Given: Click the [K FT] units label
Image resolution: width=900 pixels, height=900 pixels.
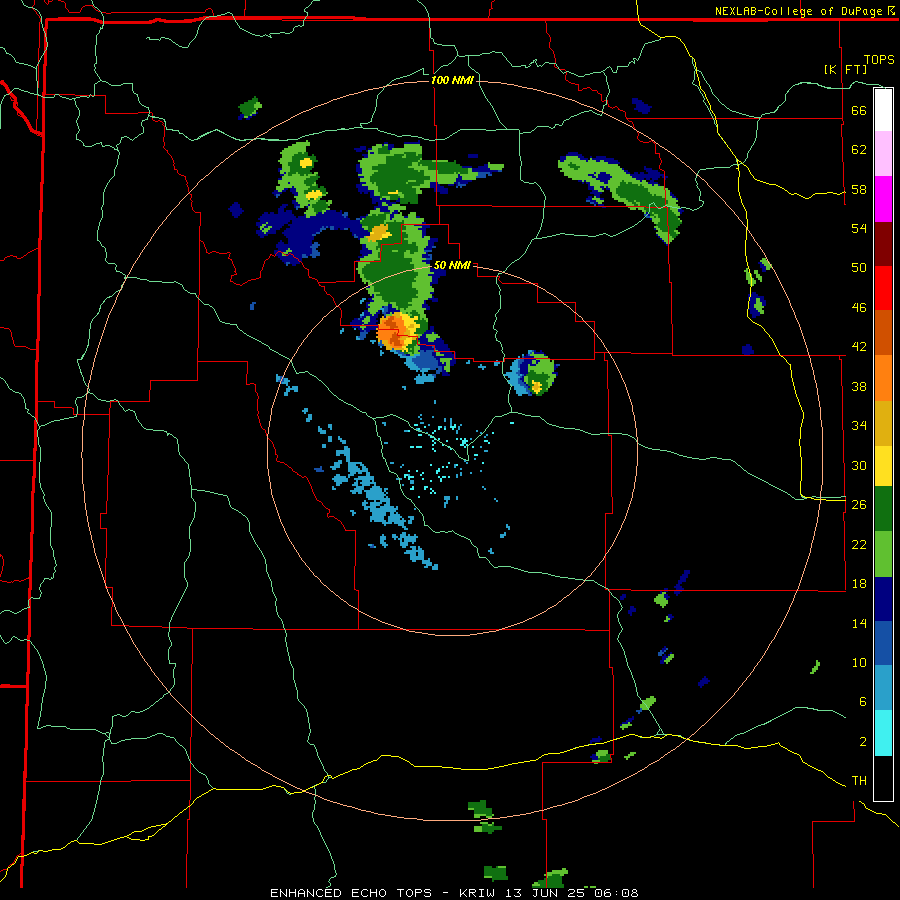Looking at the screenshot, I should click(845, 69).
